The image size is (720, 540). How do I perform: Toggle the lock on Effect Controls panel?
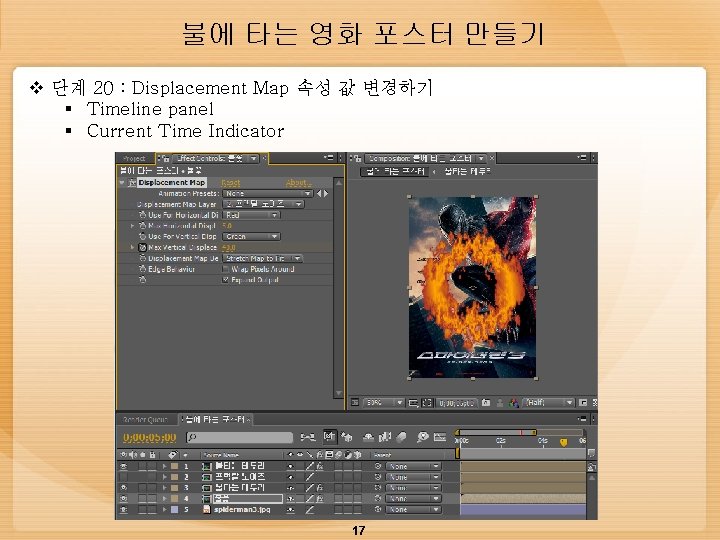[x=164, y=158]
